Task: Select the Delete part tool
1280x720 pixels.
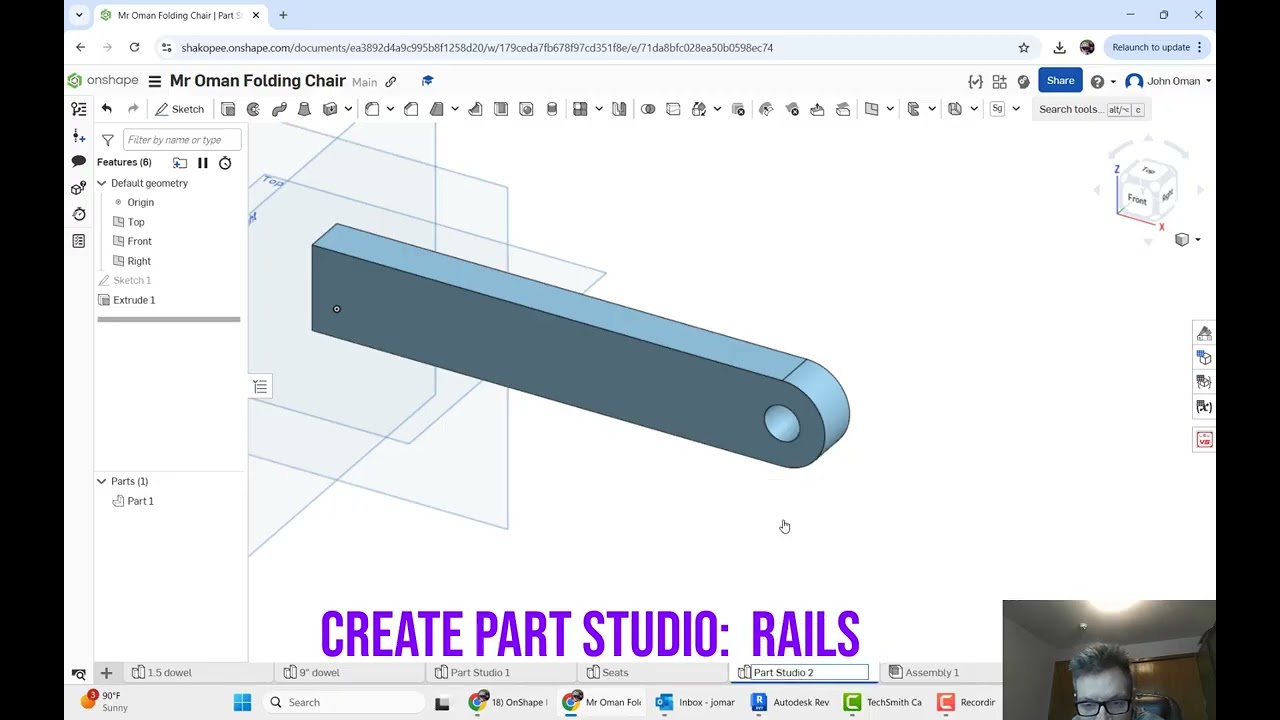Action: [x=739, y=109]
